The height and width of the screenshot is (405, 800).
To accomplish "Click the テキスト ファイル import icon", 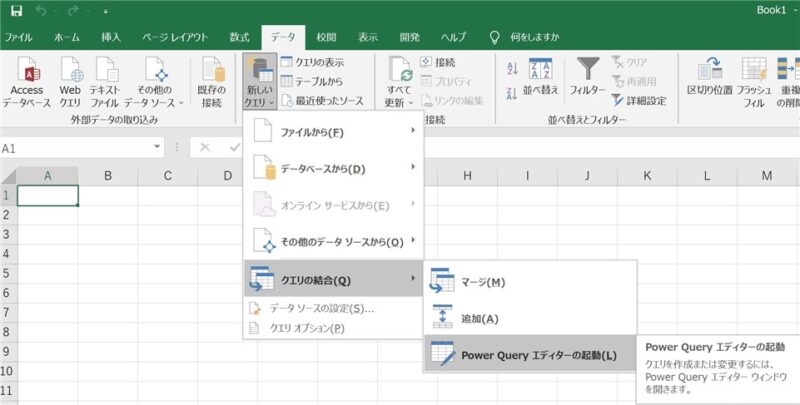I will pyautogui.click(x=105, y=82).
